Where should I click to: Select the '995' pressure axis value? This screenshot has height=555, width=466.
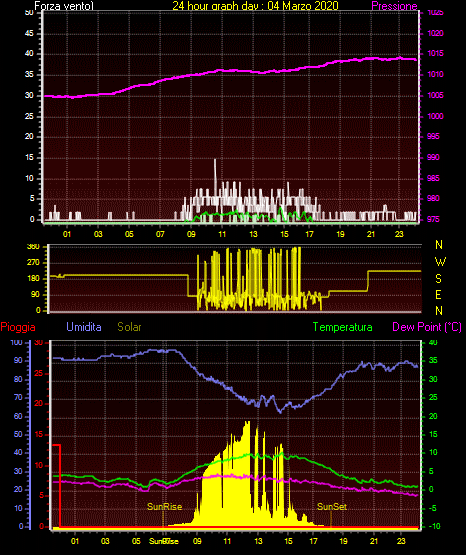pos(433,136)
